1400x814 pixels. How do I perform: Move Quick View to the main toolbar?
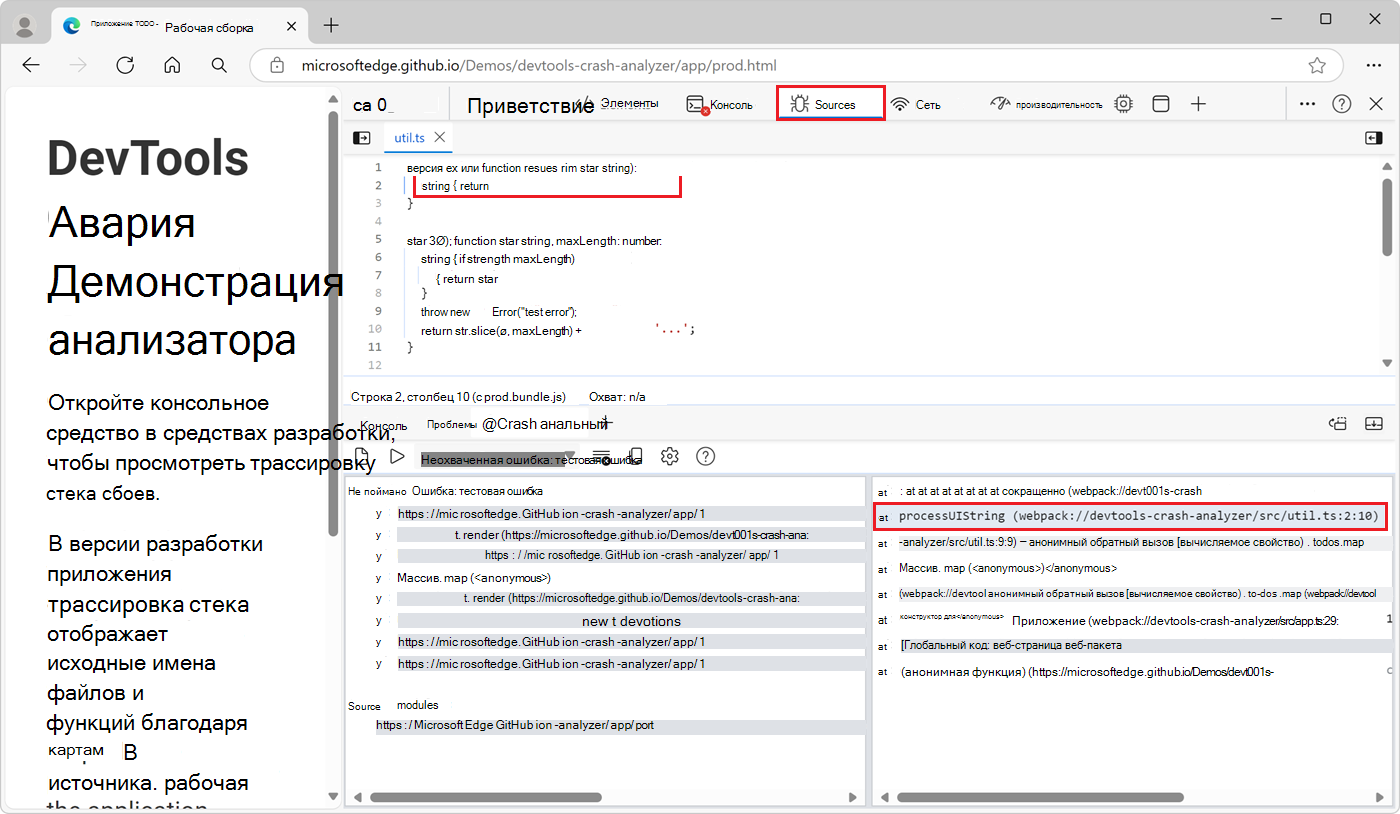coord(1338,424)
